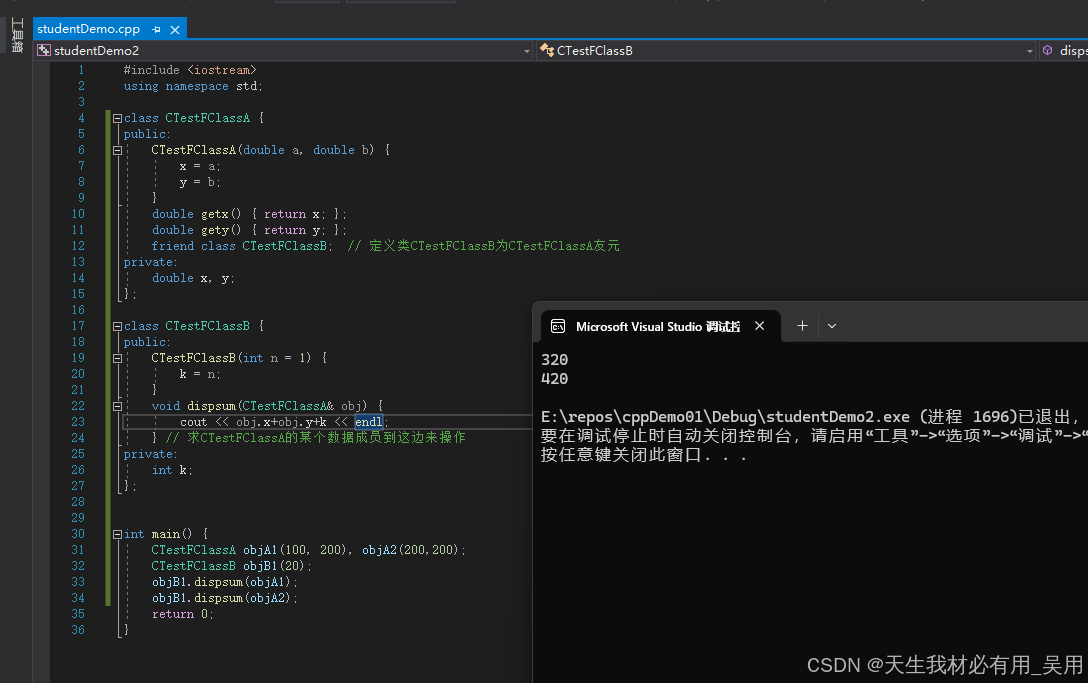Click line number 12 in the gutter
The image size is (1088, 683).
(78, 246)
